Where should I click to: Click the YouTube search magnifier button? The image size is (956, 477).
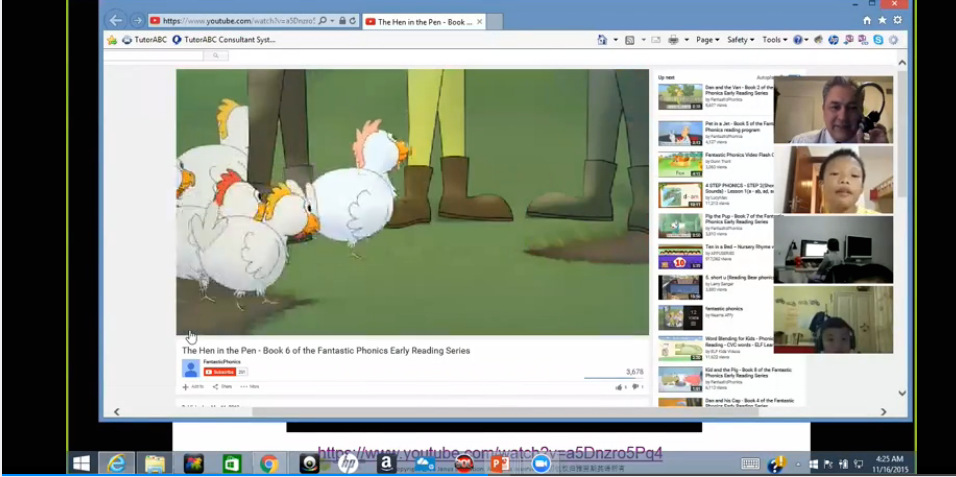point(216,56)
